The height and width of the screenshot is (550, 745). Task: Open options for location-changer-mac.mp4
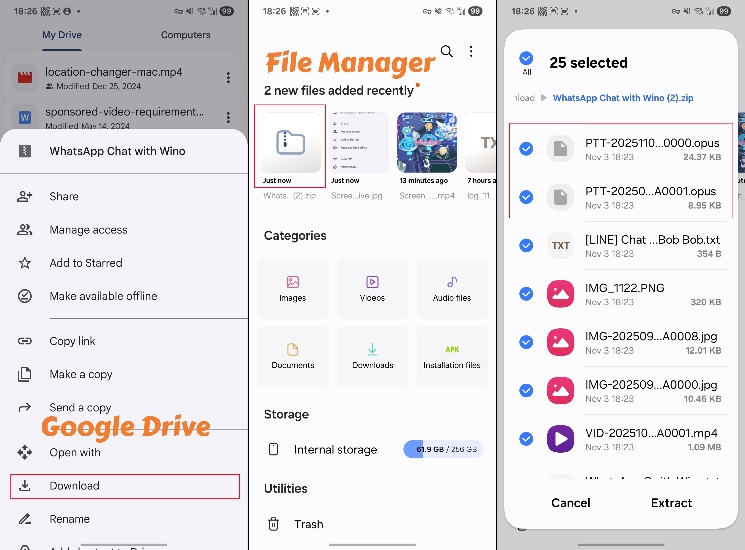coord(228,78)
